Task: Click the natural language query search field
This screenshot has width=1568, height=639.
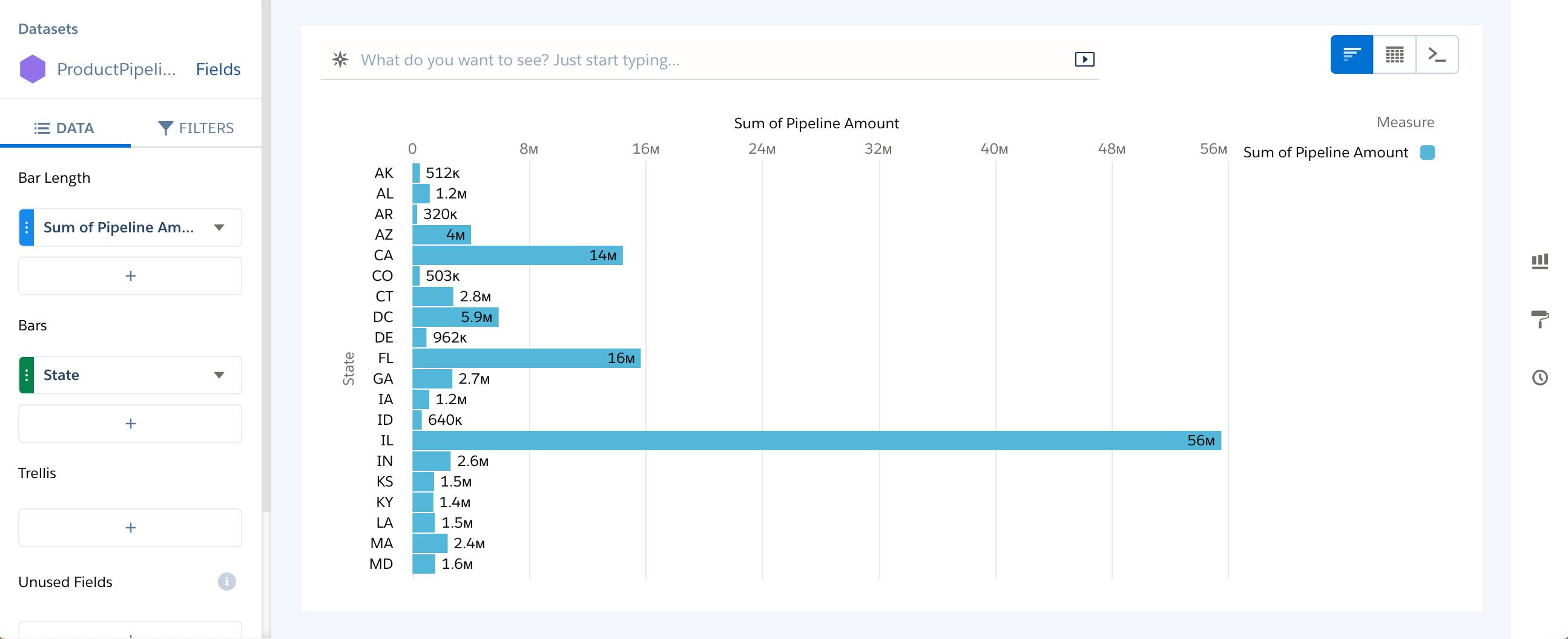Action: (670, 59)
